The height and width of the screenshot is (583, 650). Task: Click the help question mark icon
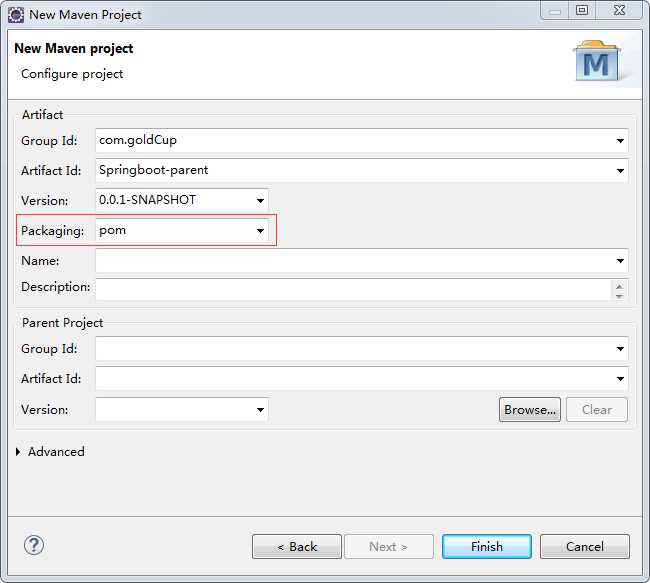click(34, 545)
